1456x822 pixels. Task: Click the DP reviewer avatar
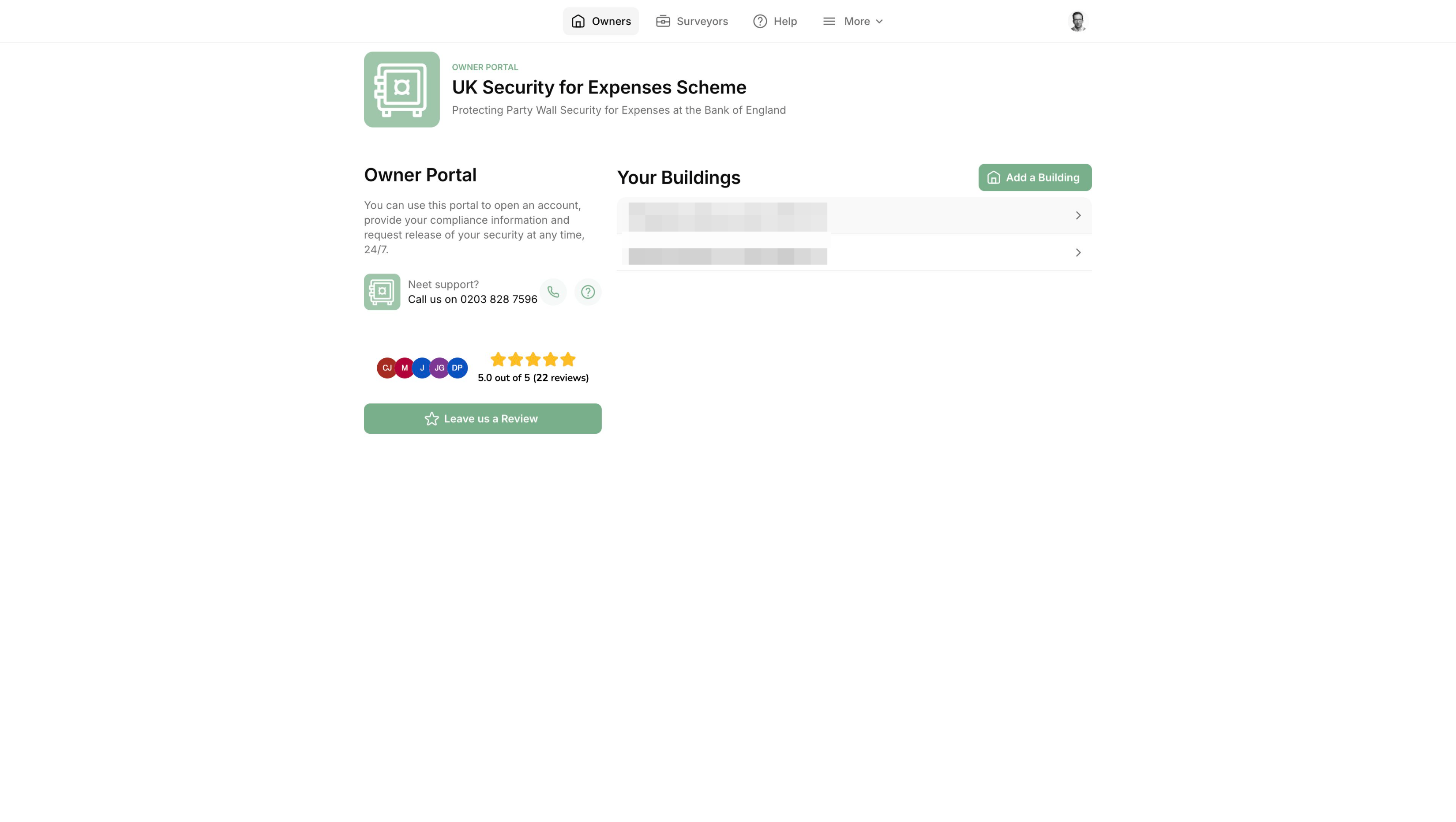pos(457,368)
